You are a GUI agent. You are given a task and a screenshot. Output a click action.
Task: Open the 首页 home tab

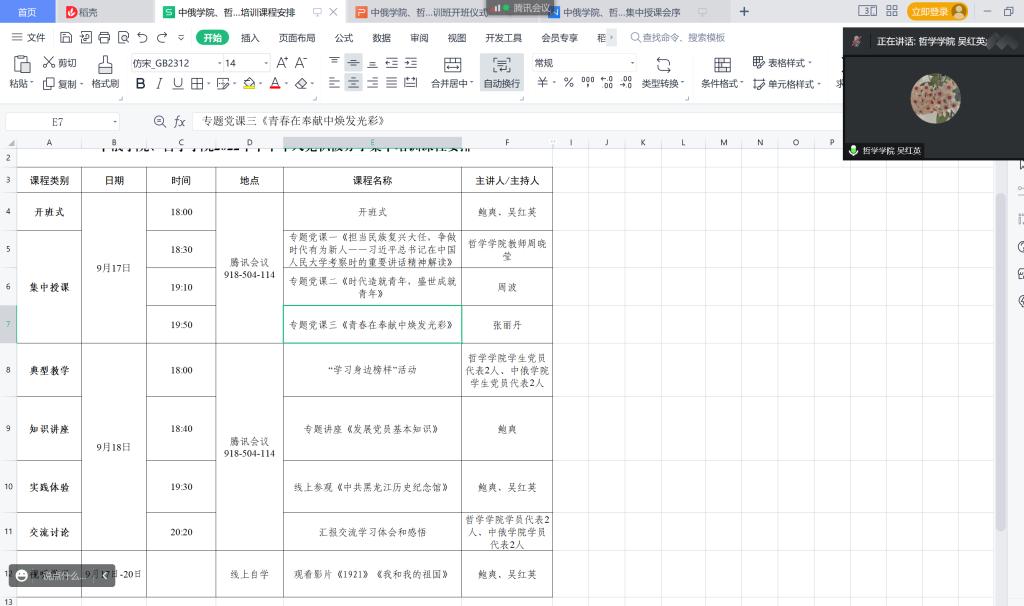[x=27, y=12]
